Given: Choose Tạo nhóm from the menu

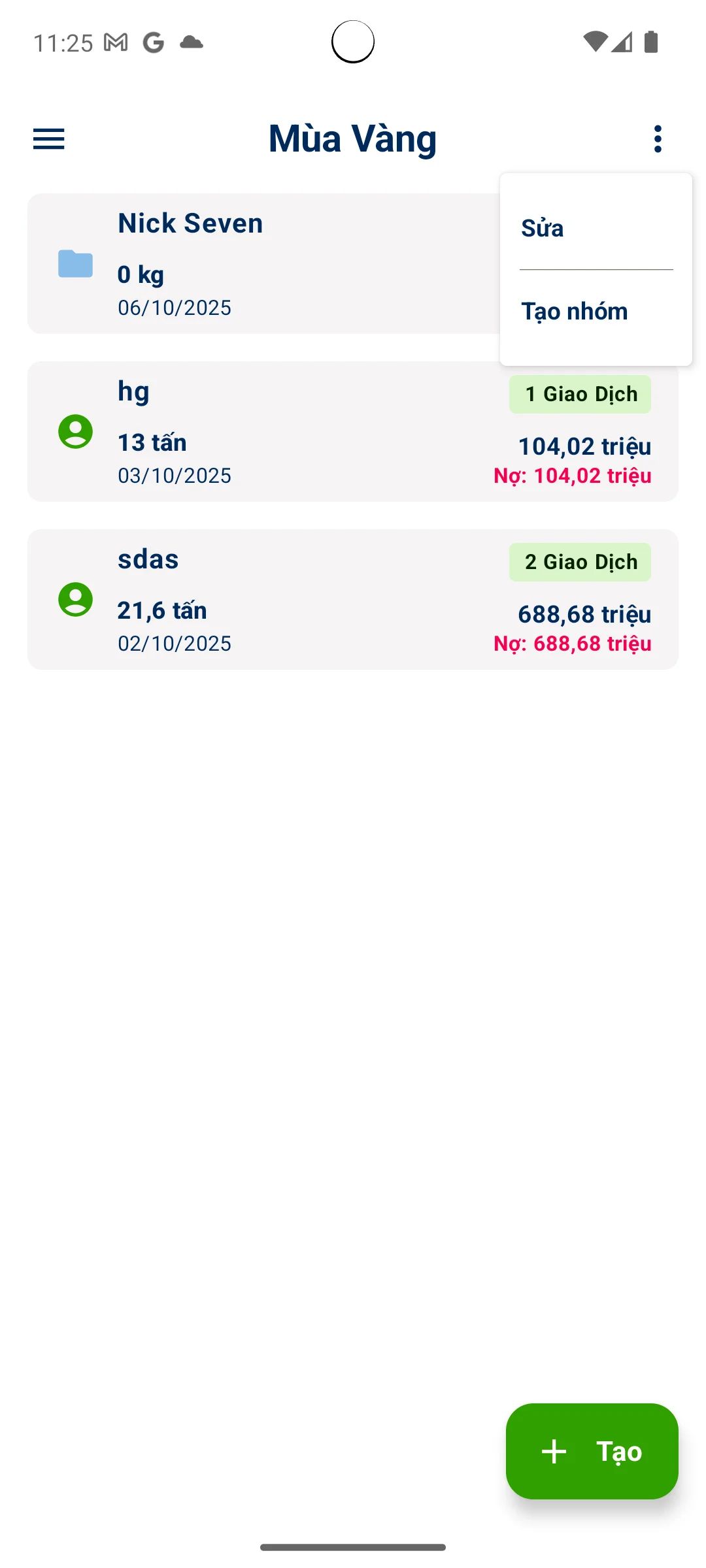Looking at the screenshot, I should tap(575, 312).
